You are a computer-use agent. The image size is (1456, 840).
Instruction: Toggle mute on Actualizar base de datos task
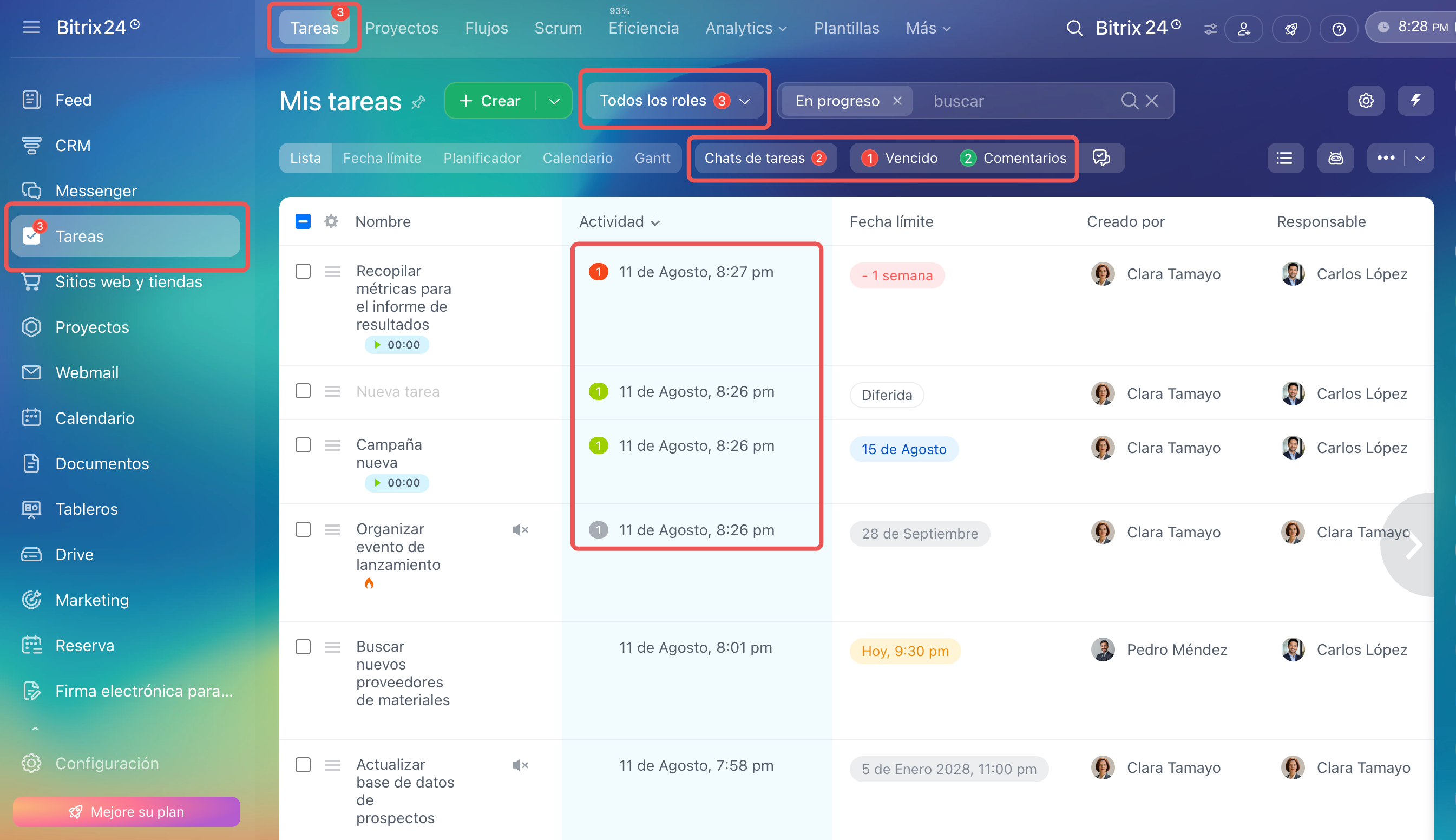point(520,765)
